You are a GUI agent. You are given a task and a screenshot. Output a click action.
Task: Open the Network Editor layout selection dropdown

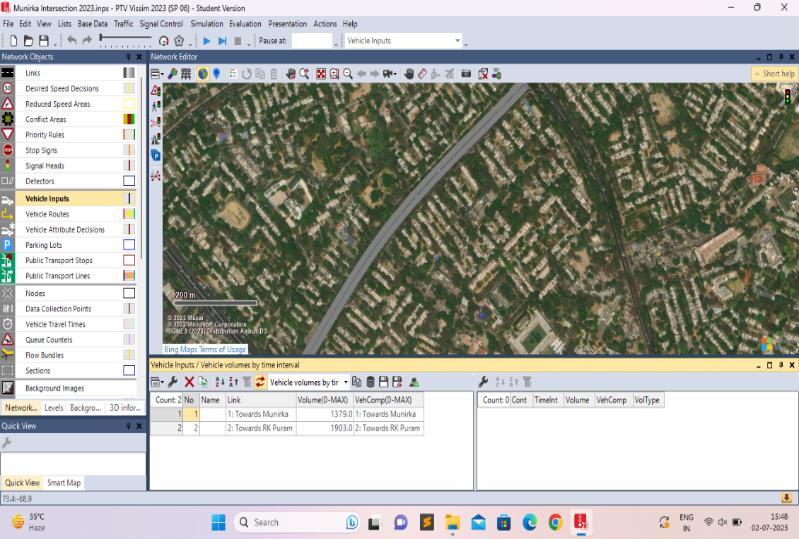pyautogui.click(x=156, y=74)
